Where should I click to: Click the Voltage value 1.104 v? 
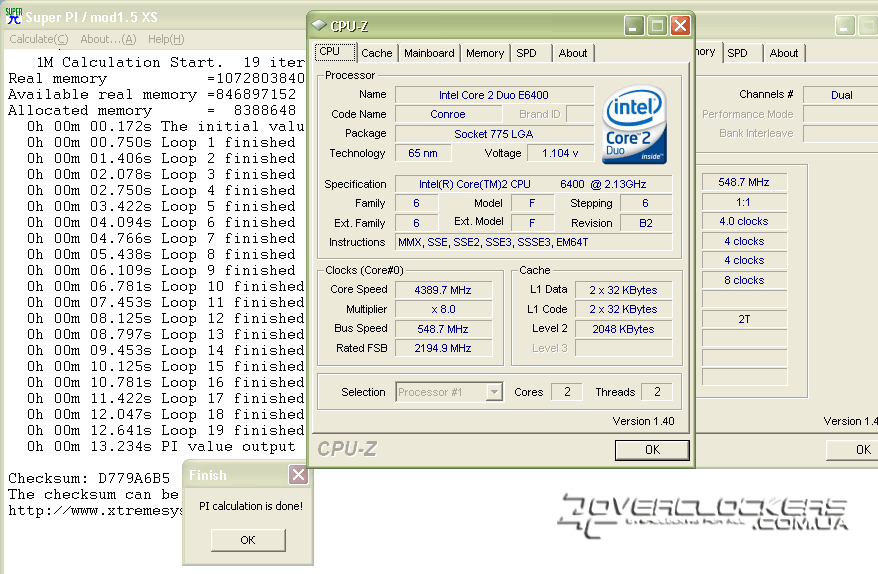[560, 153]
